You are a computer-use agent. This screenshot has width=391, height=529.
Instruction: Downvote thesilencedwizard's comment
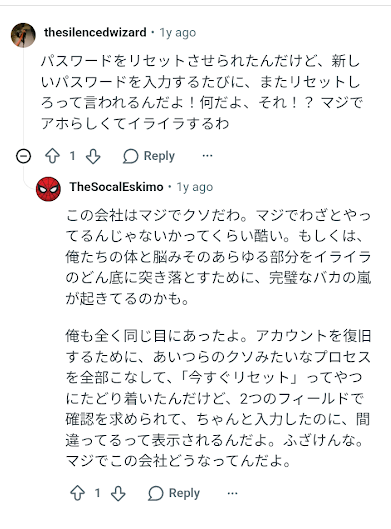pyautogui.click(x=93, y=156)
